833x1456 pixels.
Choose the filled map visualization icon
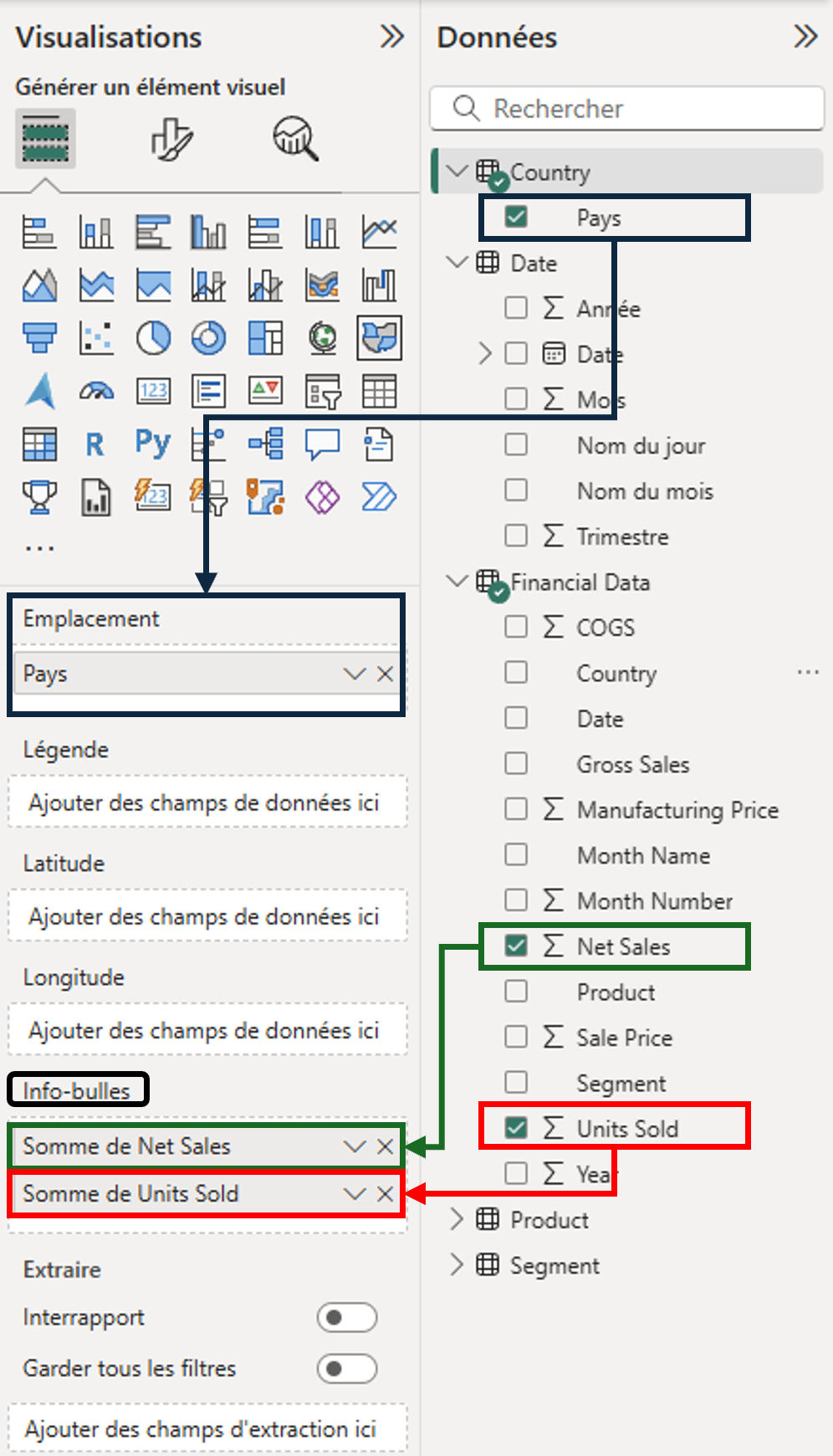click(x=379, y=338)
